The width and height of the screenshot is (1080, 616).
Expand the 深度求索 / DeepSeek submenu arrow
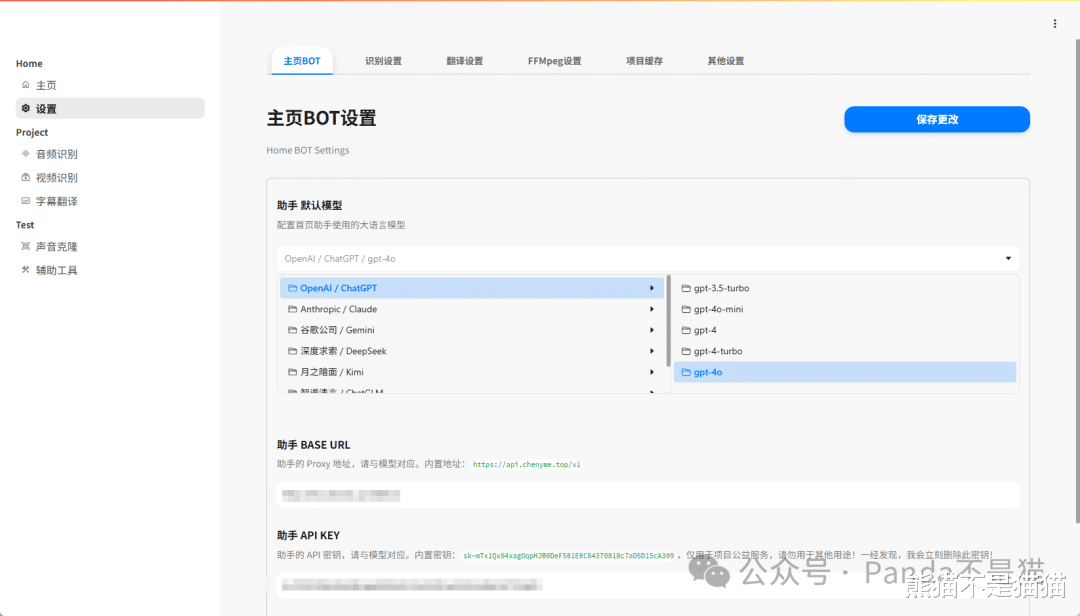pyautogui.click(x=652, y=351)
